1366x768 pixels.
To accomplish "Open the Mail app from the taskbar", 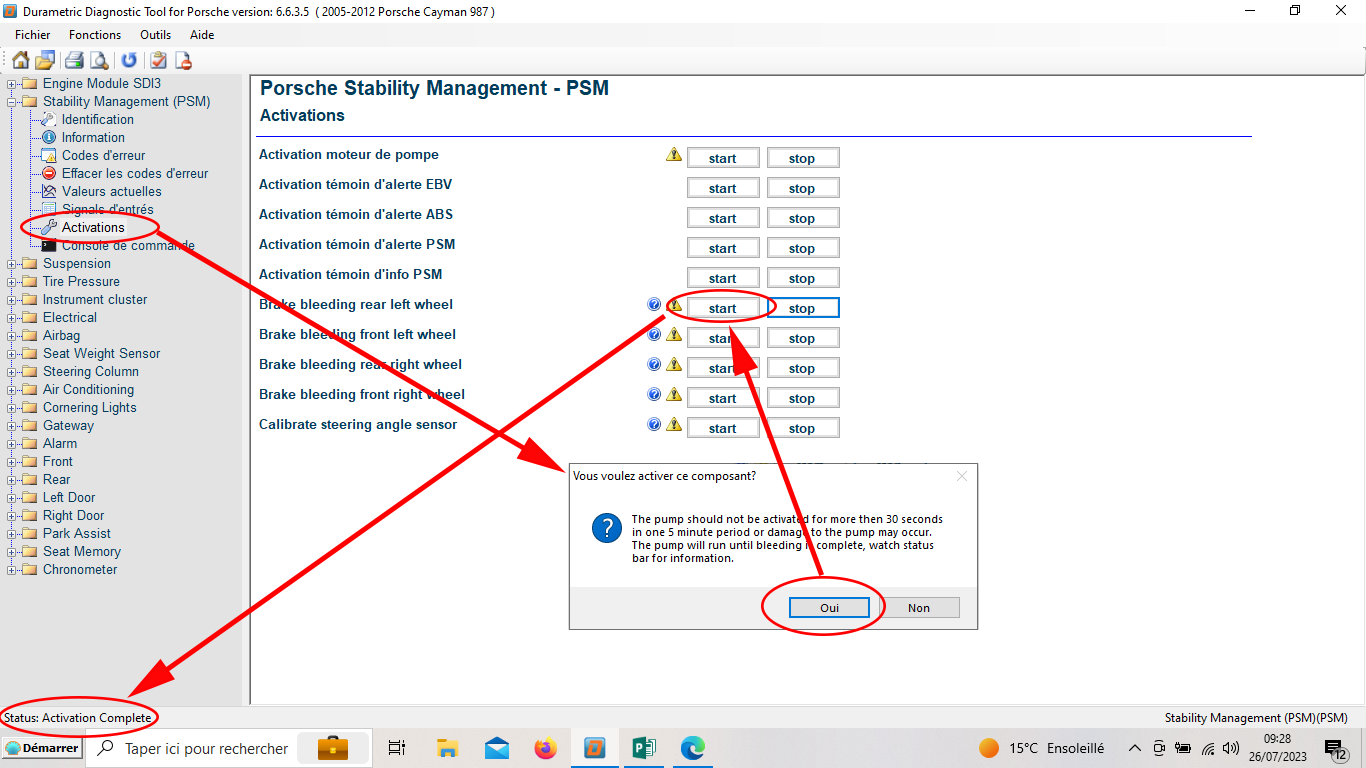I will click(496, 747).
